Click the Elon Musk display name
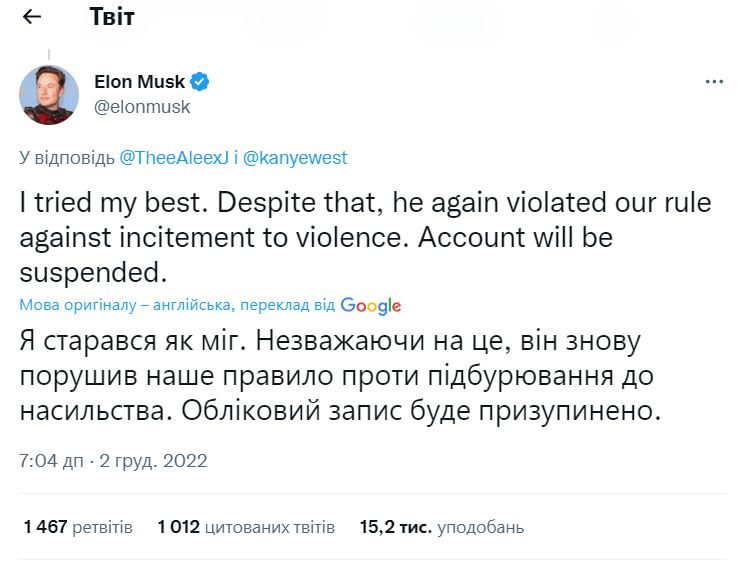The height and width of the screenshot is (562, 739). [x=139, y=81]
